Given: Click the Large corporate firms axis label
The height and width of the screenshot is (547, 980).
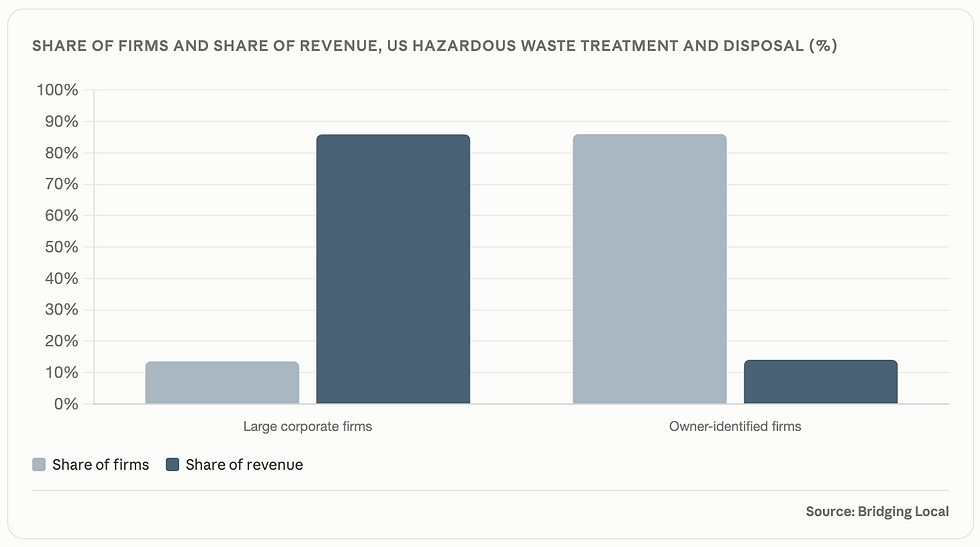Looking at the screenshot, I should pos(308,426).
